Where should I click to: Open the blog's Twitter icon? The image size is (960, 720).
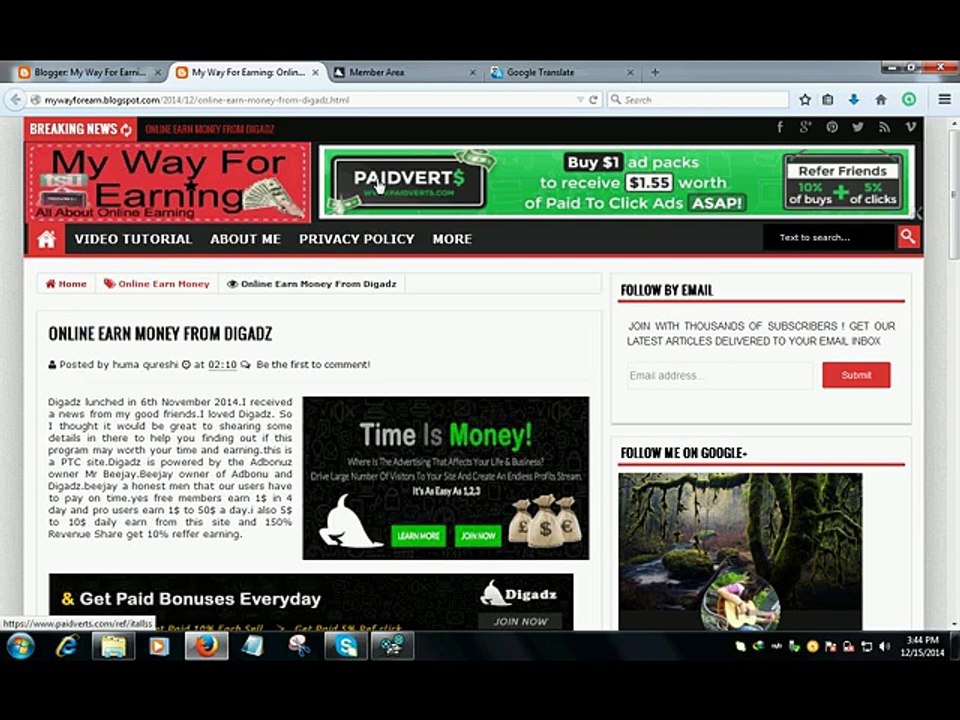pyautogui.click(x=858, y=127)
